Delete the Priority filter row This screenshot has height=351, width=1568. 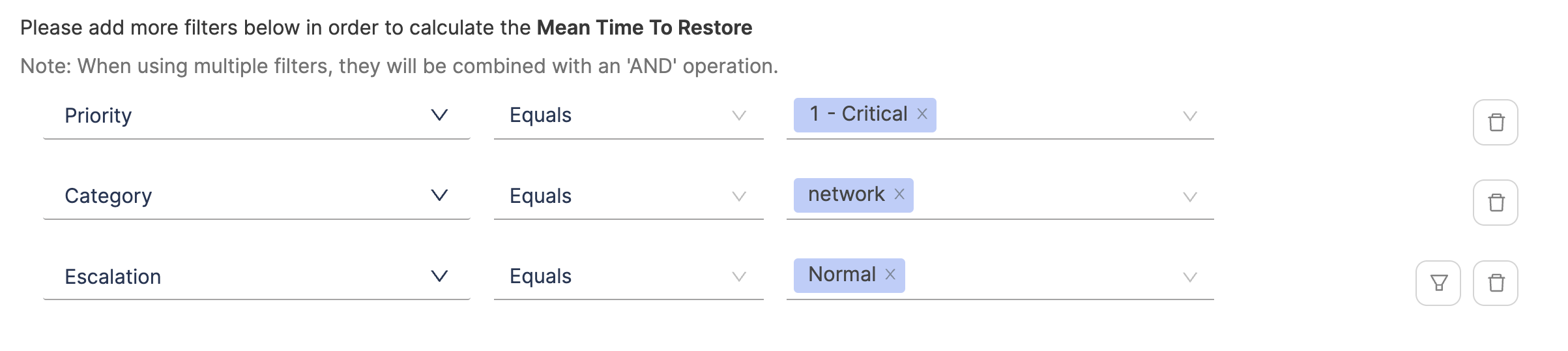pos(1496,122)
